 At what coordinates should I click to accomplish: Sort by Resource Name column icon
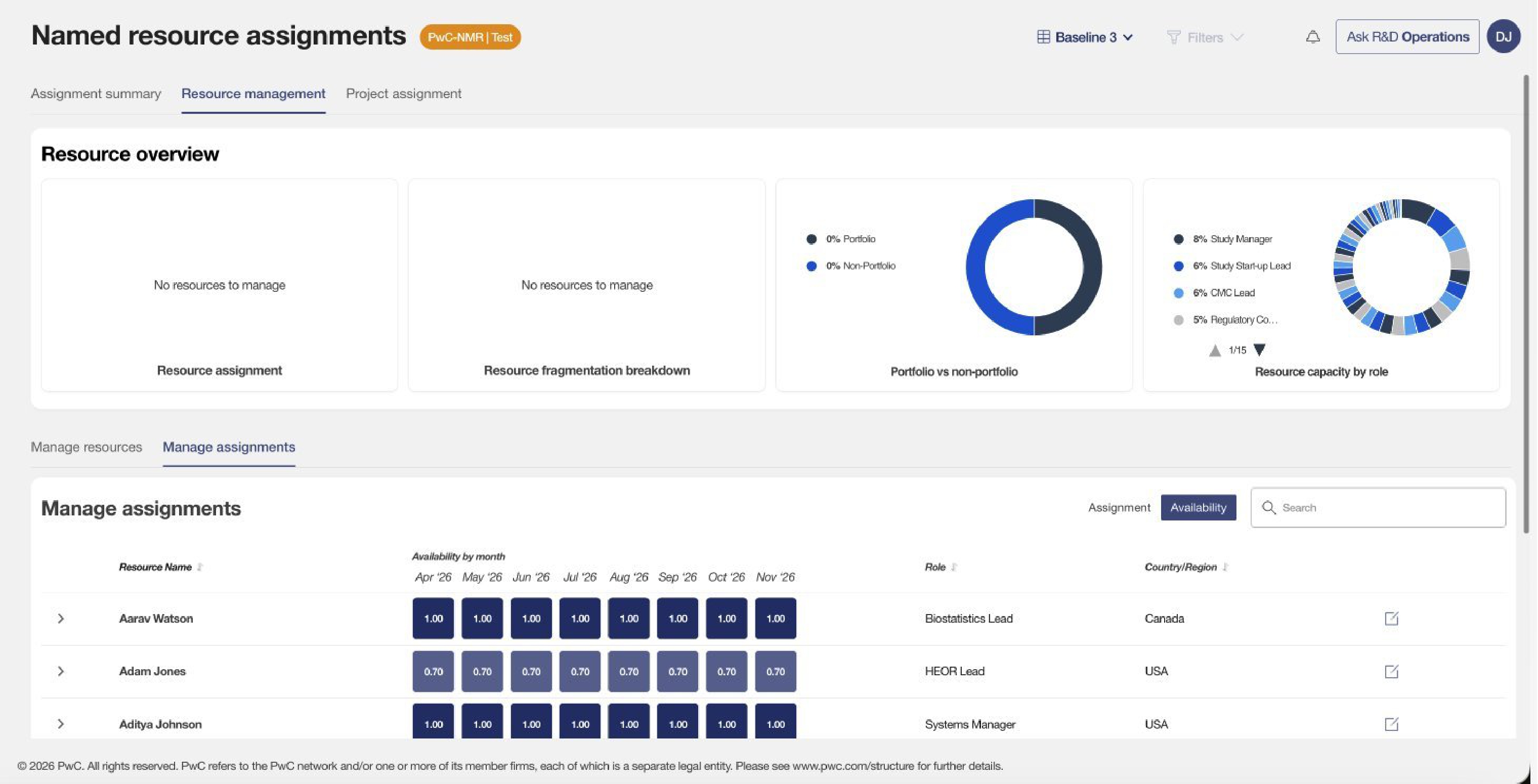pos(200,567)
